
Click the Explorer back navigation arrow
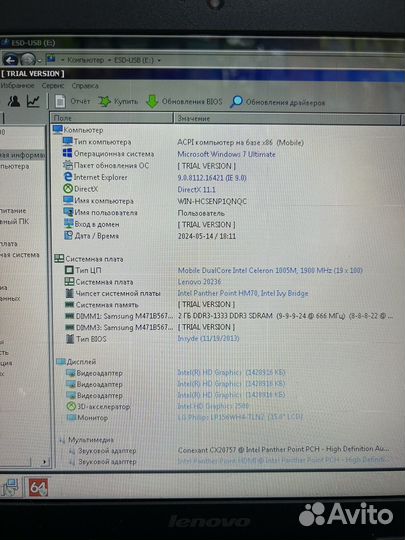point(10,60)
